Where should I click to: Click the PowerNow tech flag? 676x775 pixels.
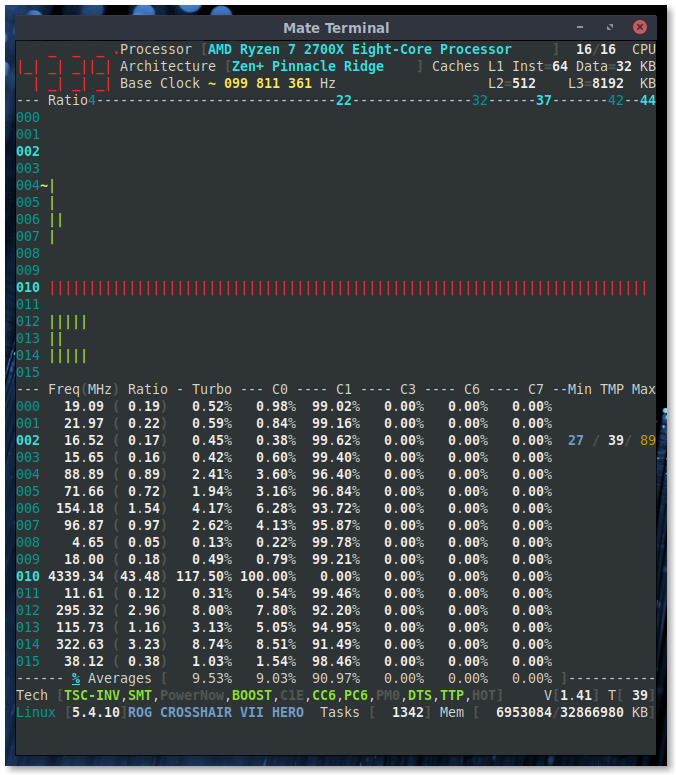pyautogui.click(x=192, y=695)
